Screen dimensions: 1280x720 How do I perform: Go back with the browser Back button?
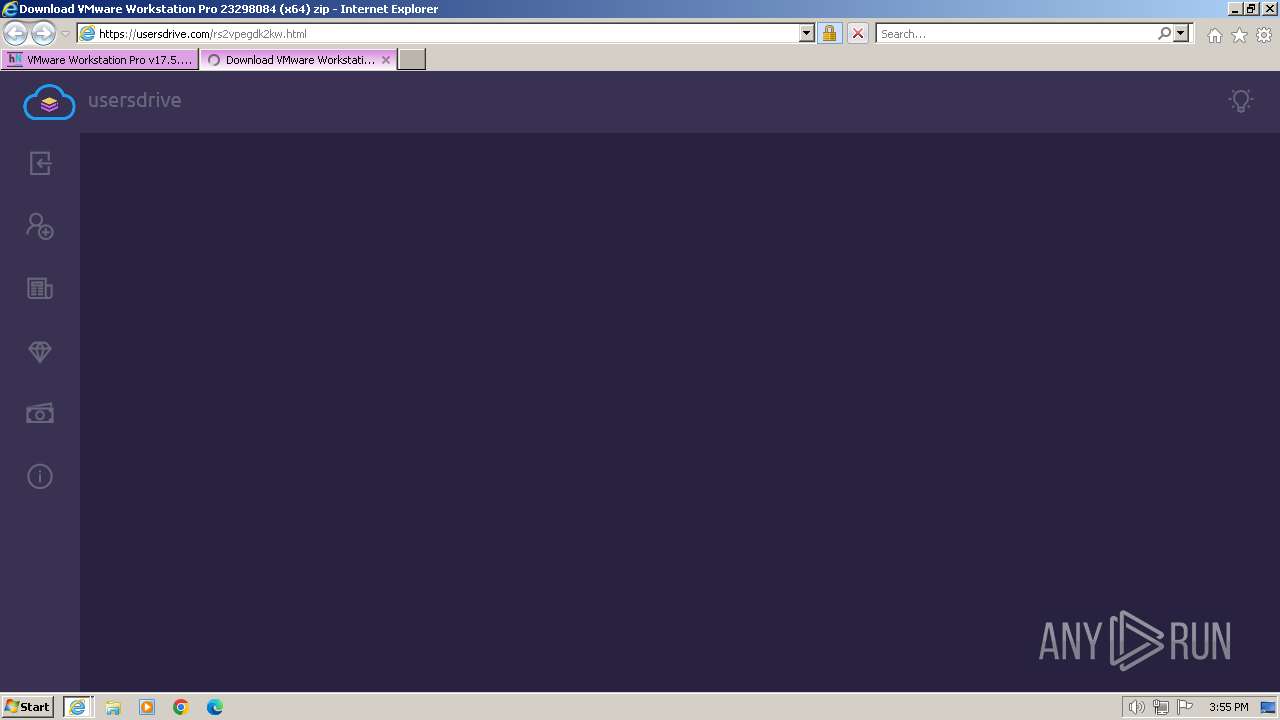15,33
